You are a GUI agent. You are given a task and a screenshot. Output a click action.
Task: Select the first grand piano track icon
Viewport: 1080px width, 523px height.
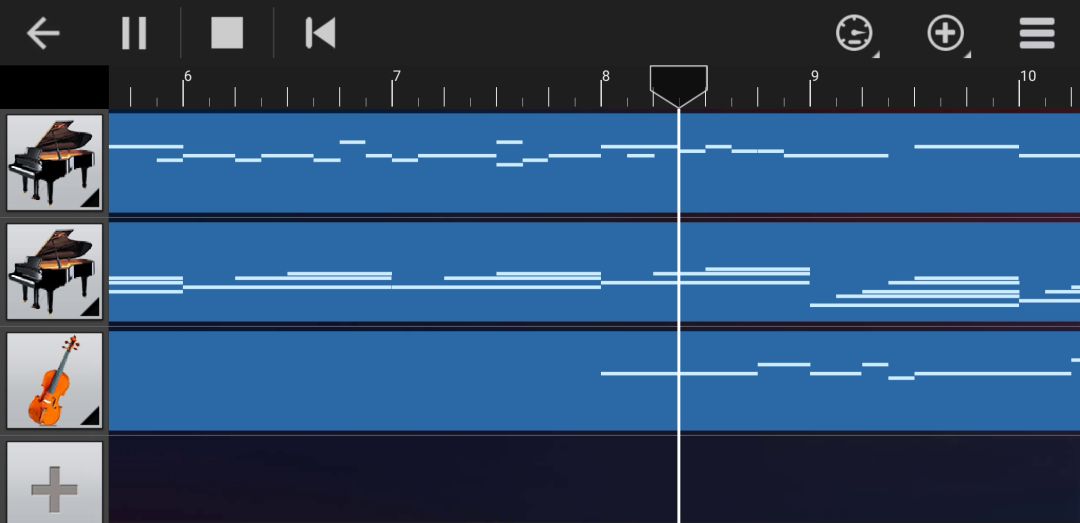click(54, 163)
